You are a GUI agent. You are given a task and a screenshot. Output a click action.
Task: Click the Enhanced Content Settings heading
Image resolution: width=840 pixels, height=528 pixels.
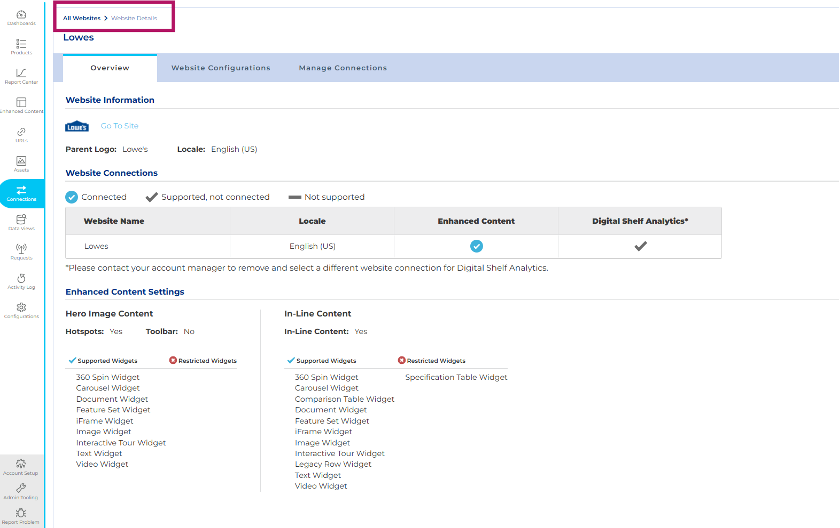click(x=125, y=292)
